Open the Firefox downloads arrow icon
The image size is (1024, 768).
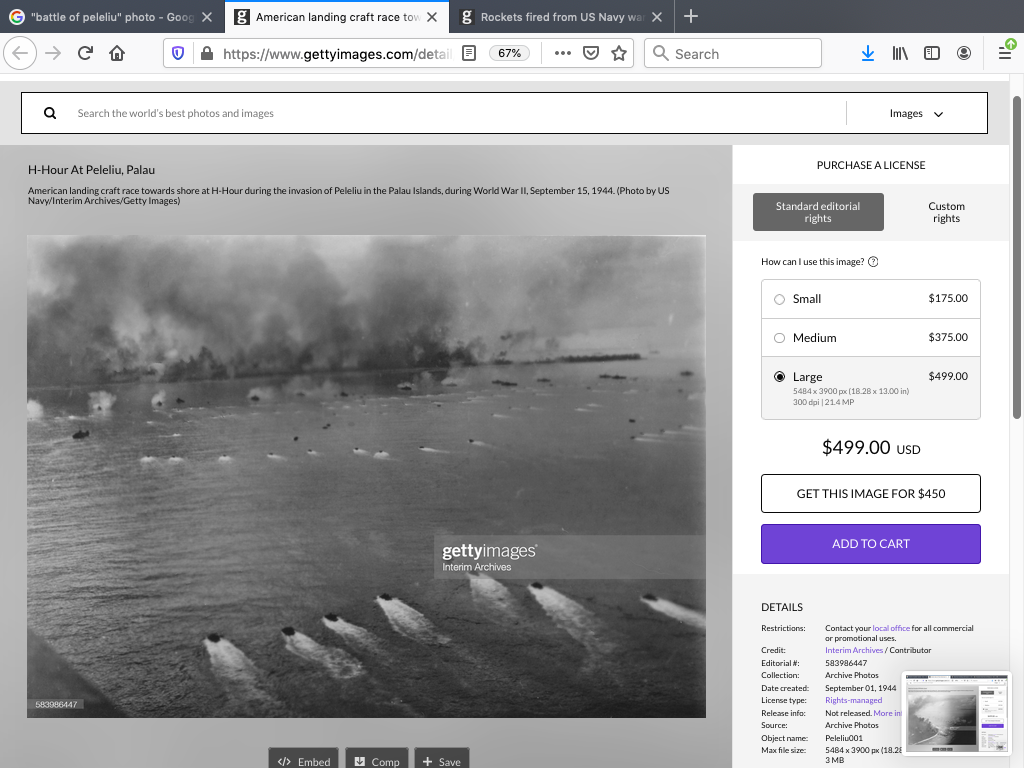point(867,54)
